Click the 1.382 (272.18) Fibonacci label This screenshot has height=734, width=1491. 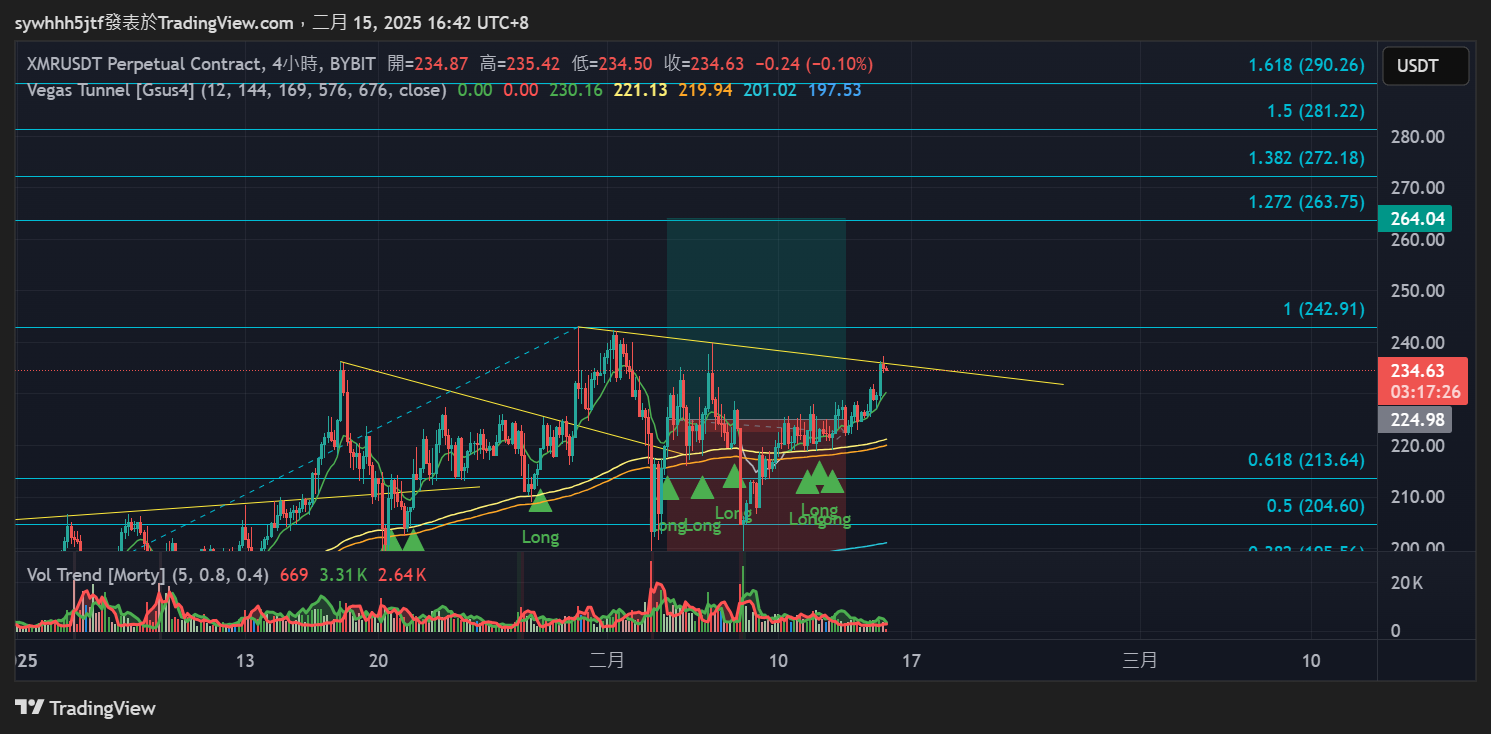click(1306, 158)
